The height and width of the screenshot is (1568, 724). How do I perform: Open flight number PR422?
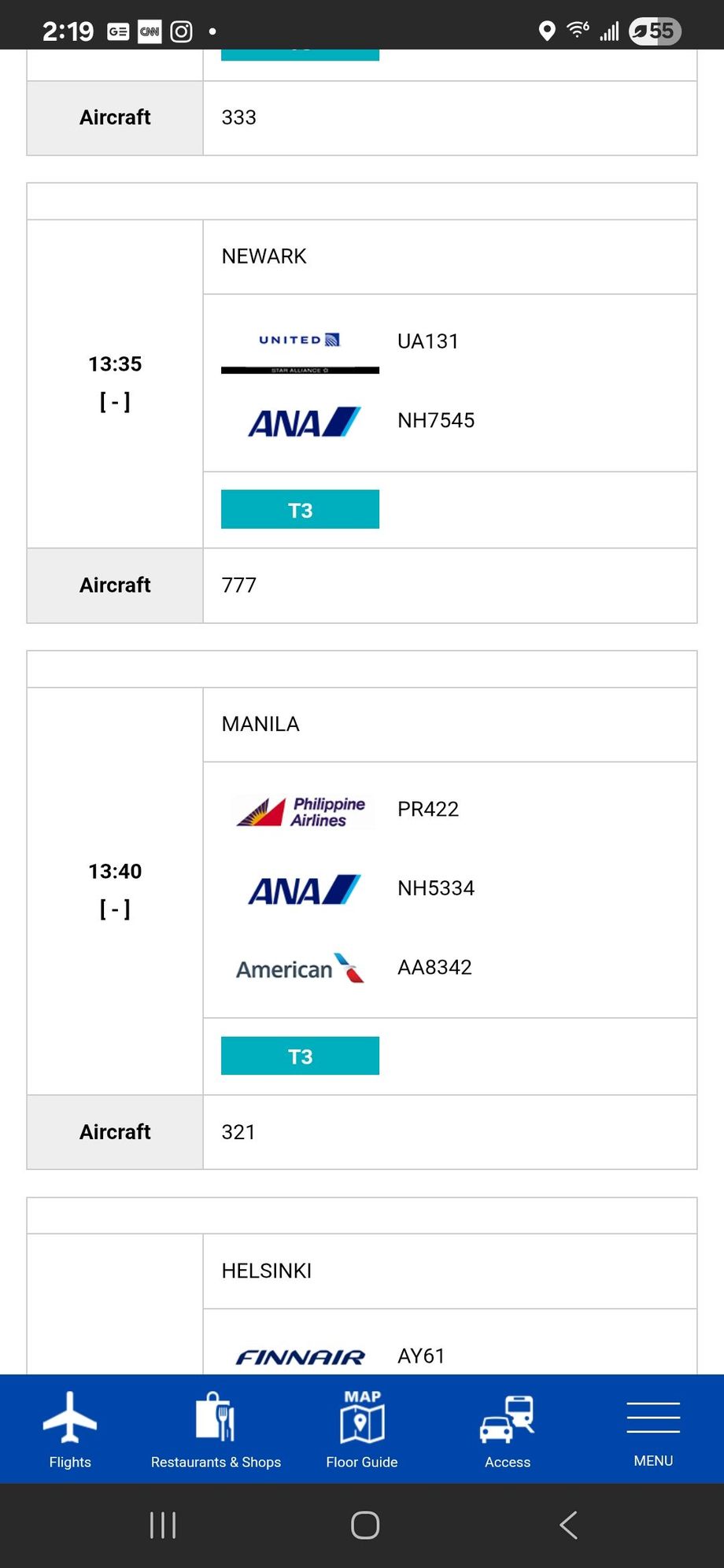coord(428,810)
